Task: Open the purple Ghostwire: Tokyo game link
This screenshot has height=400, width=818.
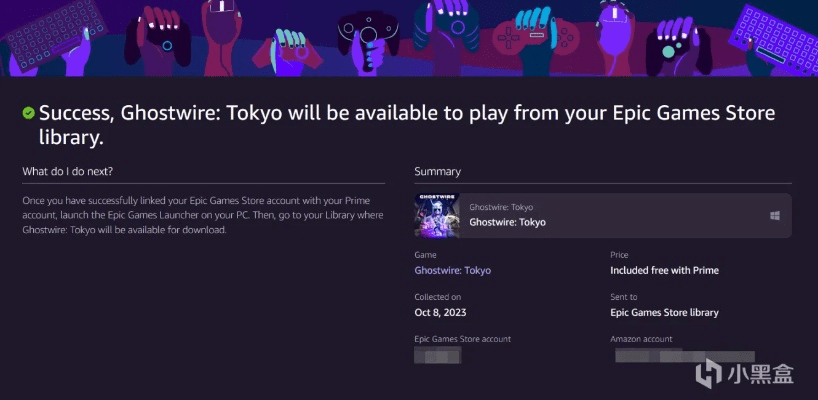Action: coord(452,270)
